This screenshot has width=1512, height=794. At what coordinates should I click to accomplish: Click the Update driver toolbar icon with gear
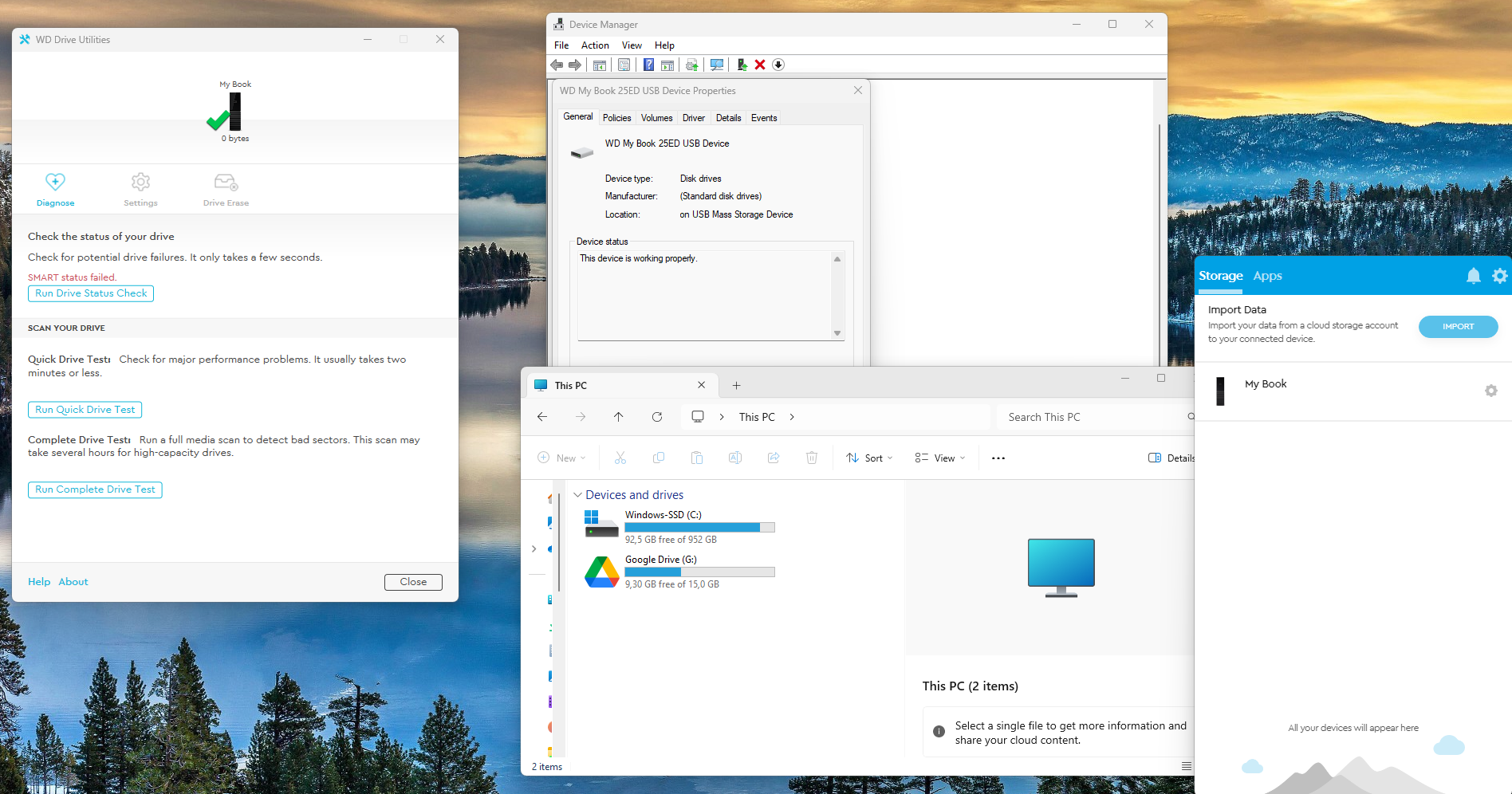(691, 65)
